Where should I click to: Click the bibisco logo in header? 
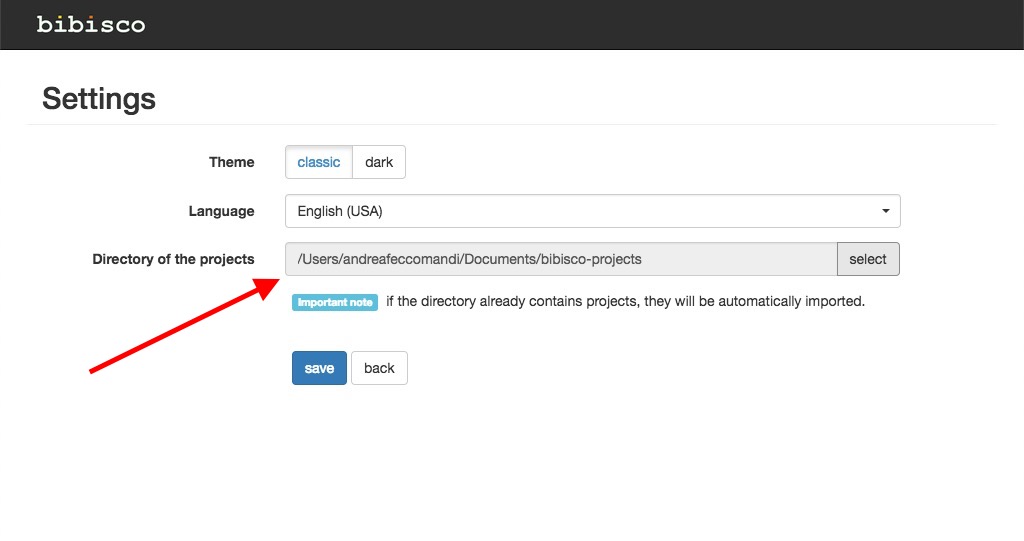(x=91, y=24)
